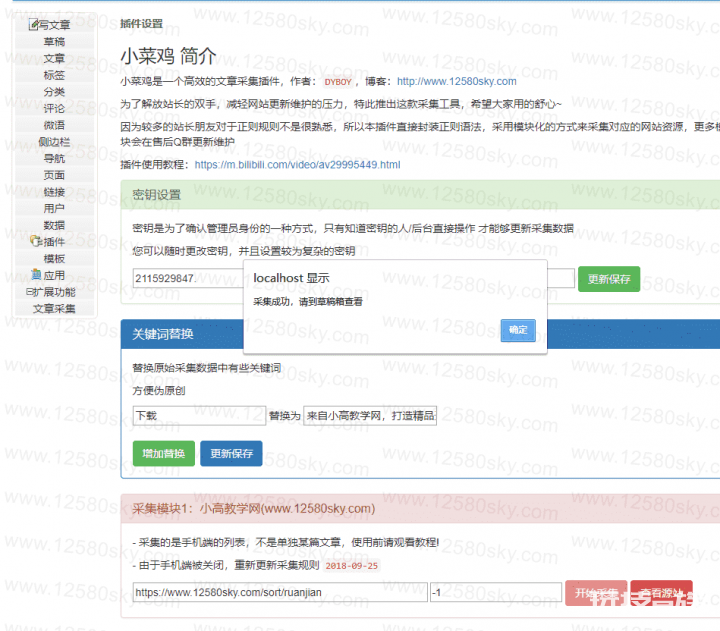720x631 pixels.
Task: Open 标签 in sidebar menu
Action: (x=54, y=75)
